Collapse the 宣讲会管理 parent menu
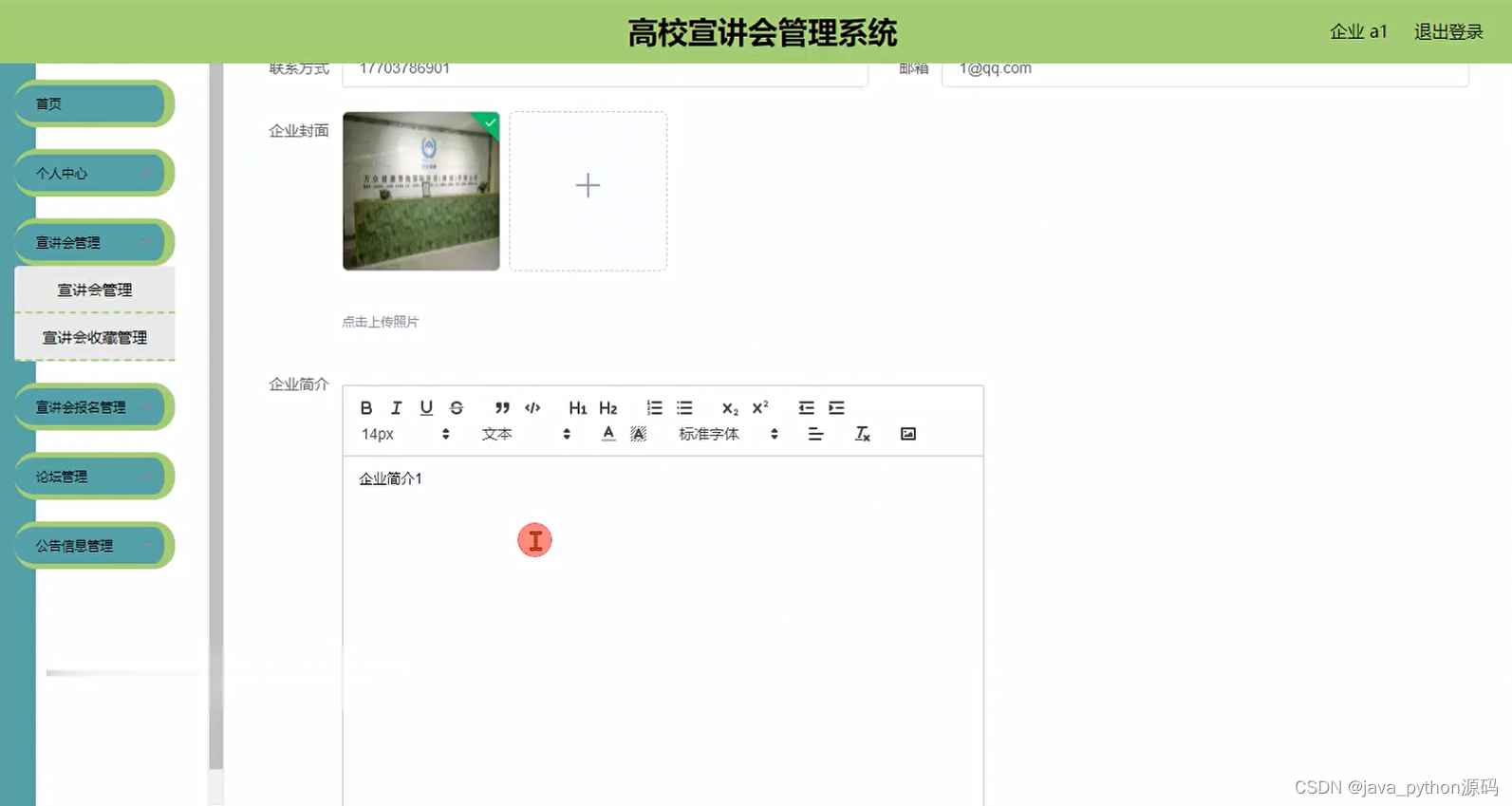 click(93, 242)
